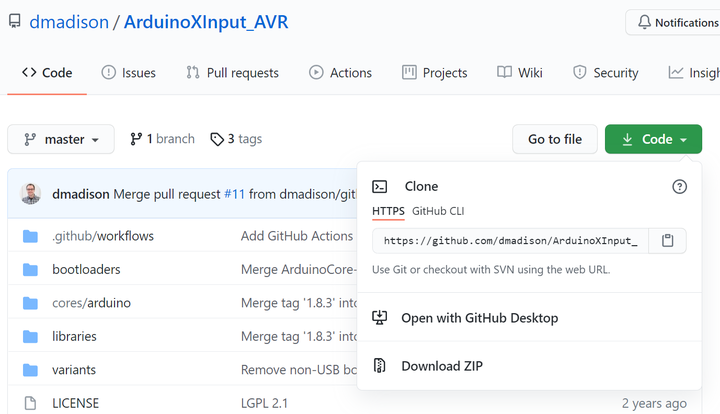This screenshot has width=720, height=414.
Task: Open the Insights tab
Action: (x=694, y=73)
